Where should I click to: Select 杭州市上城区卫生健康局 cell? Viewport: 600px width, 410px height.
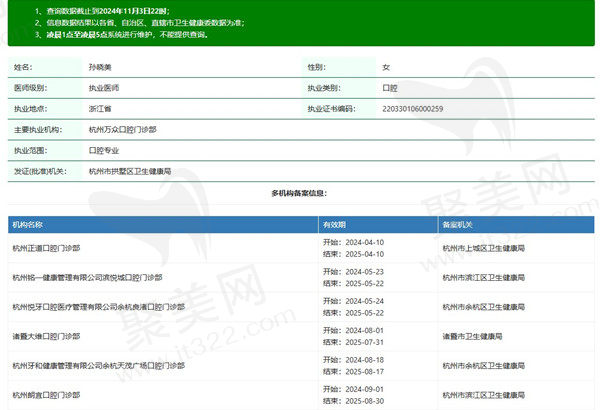pos(484,248)
